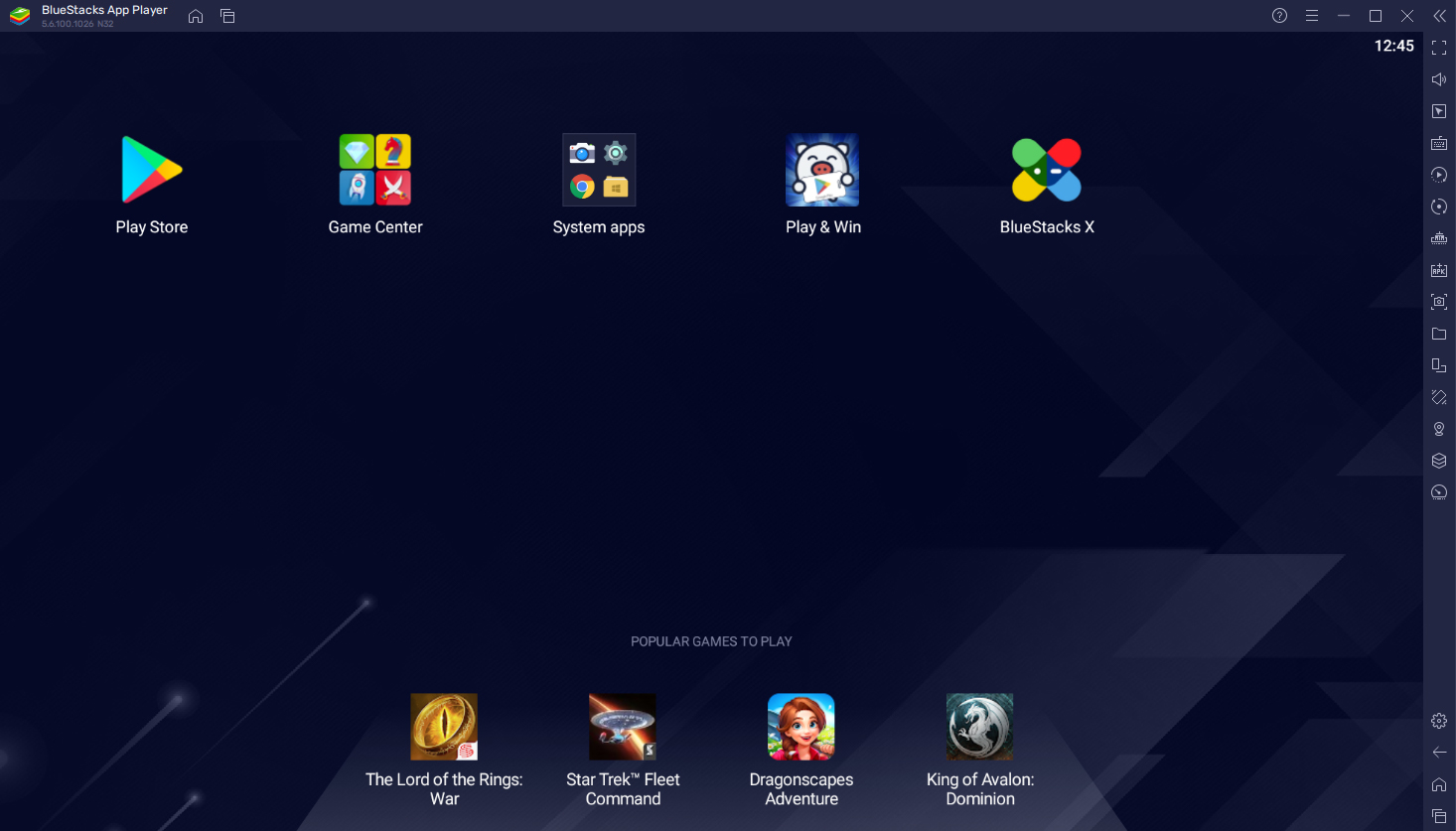This screenshot has width=1456, height=831.
Task: Click the multi-window icon in the title bar
Action: [227, 16]
